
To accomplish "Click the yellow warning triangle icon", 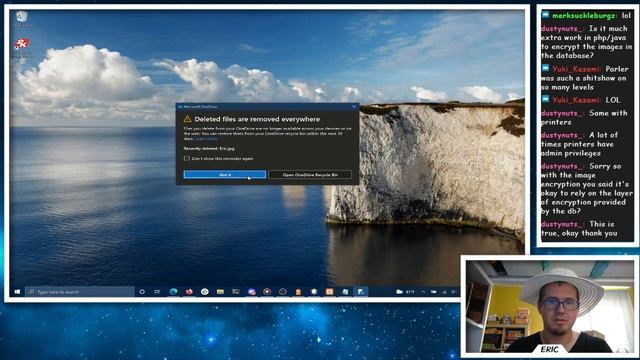I will pos(187,119).
